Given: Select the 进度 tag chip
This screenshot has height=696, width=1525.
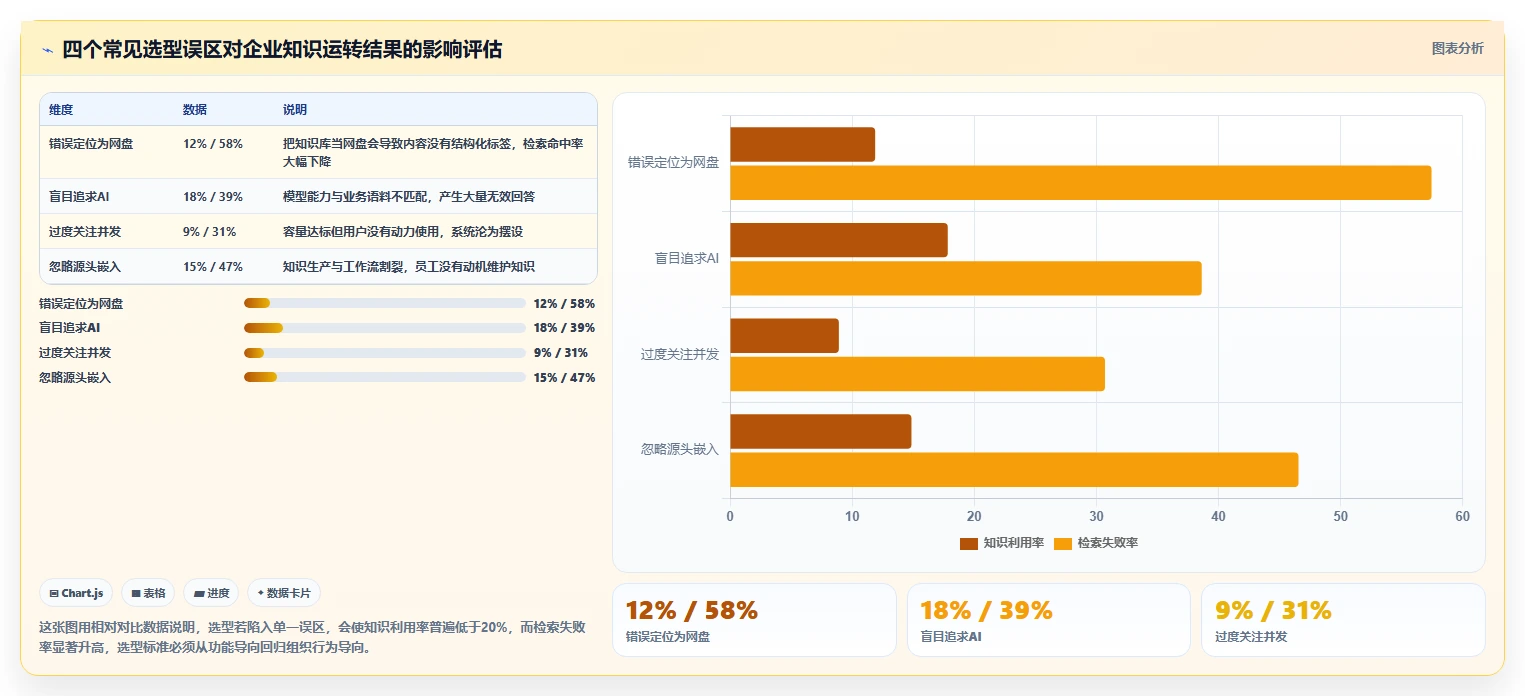Looking at the screenshot, I should pyautogui.click(x=211, y=593).
